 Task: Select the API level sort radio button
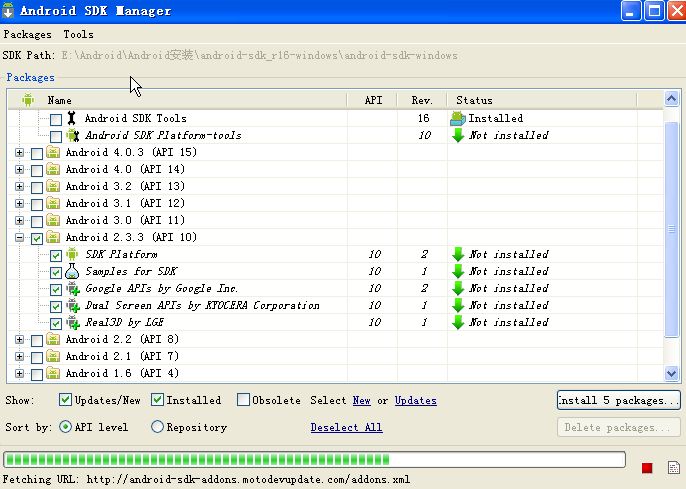point(65,426)
